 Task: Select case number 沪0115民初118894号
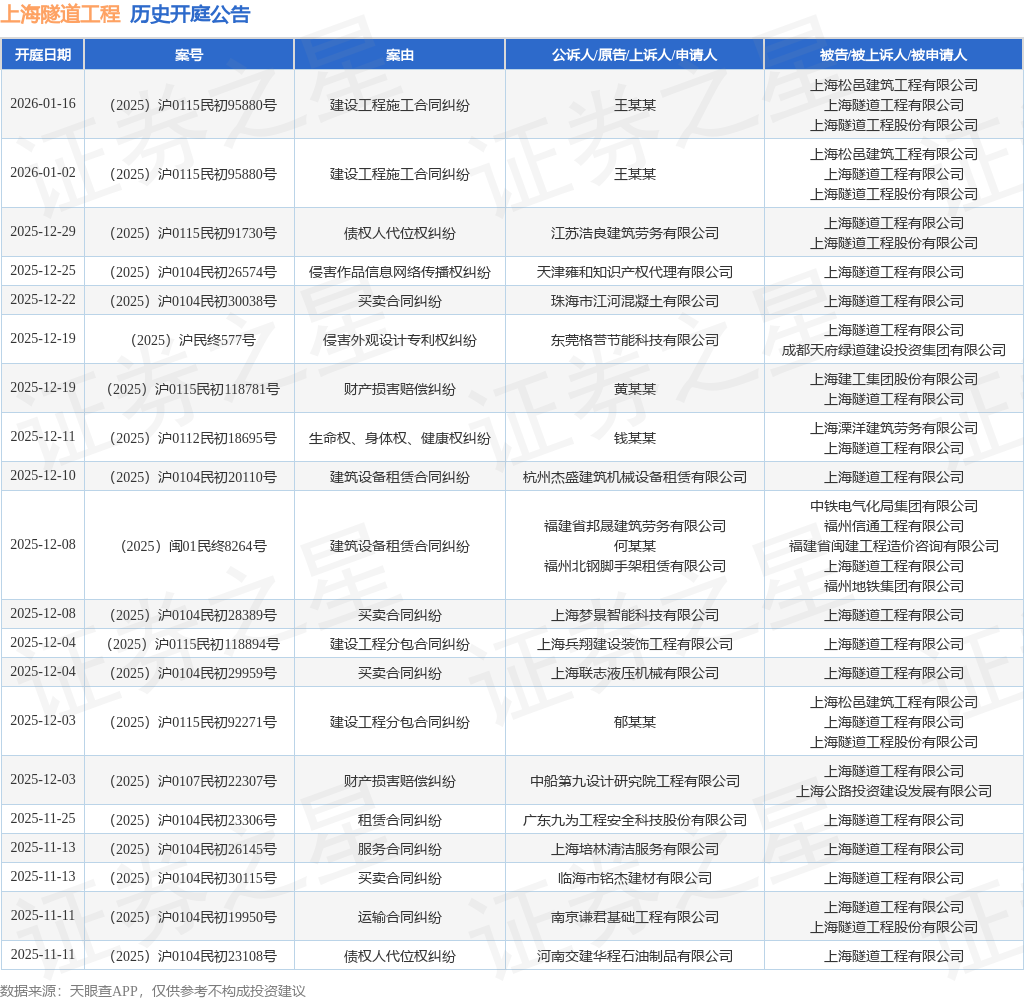click(193, 644)
